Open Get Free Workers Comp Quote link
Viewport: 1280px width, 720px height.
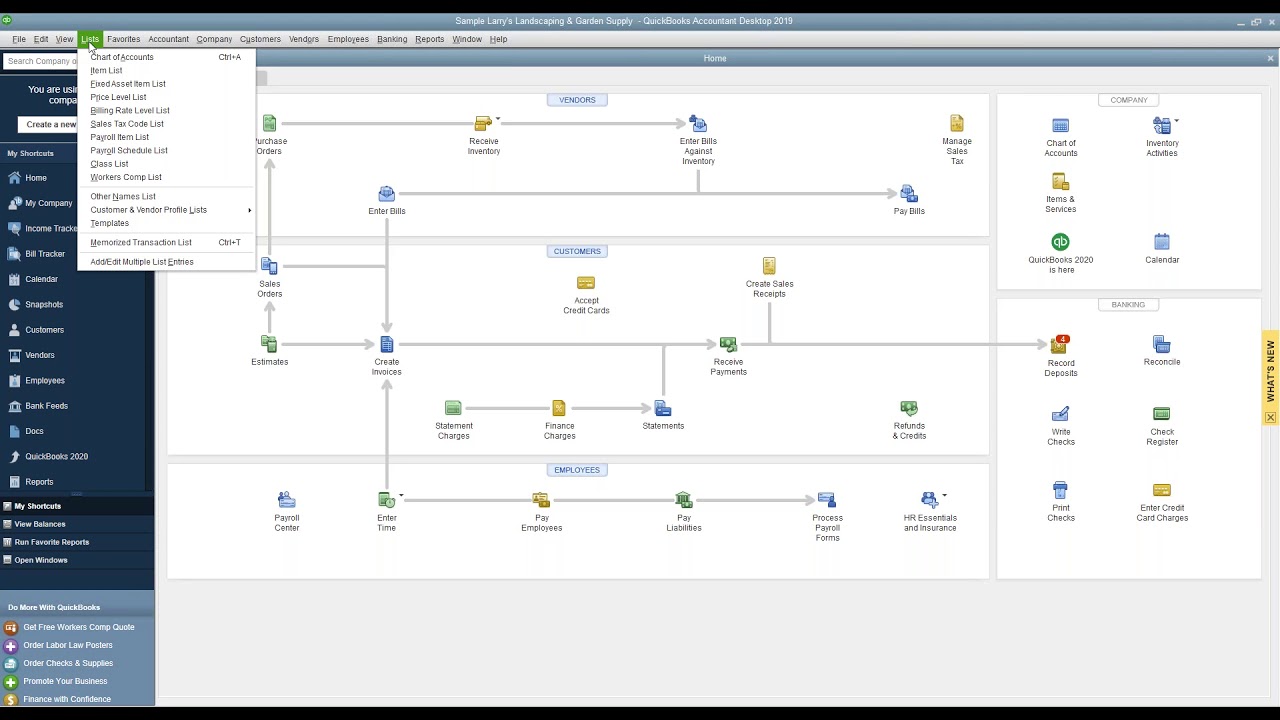(x=77, y=628)
